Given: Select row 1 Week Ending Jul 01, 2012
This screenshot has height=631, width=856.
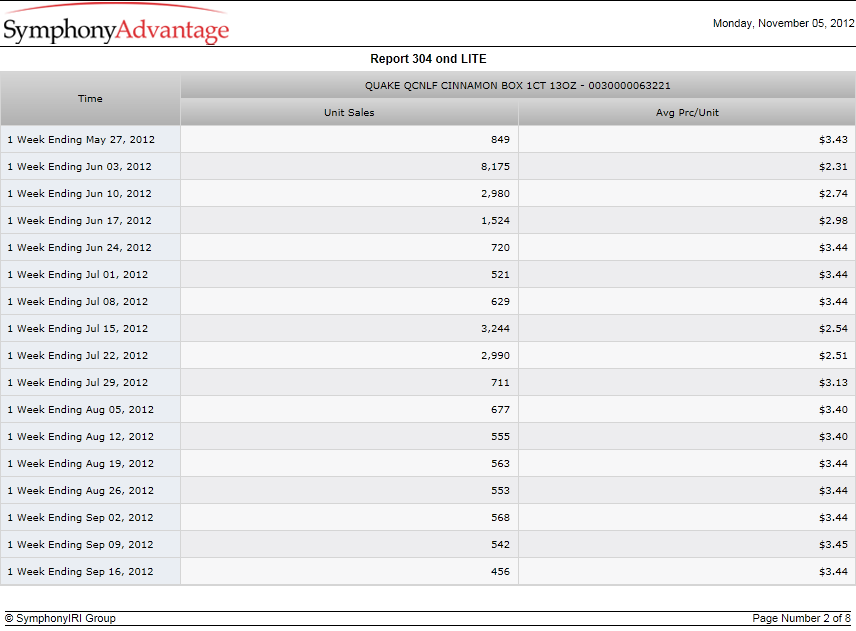Looking at the screenshot, I should click(x=428, y=275).
